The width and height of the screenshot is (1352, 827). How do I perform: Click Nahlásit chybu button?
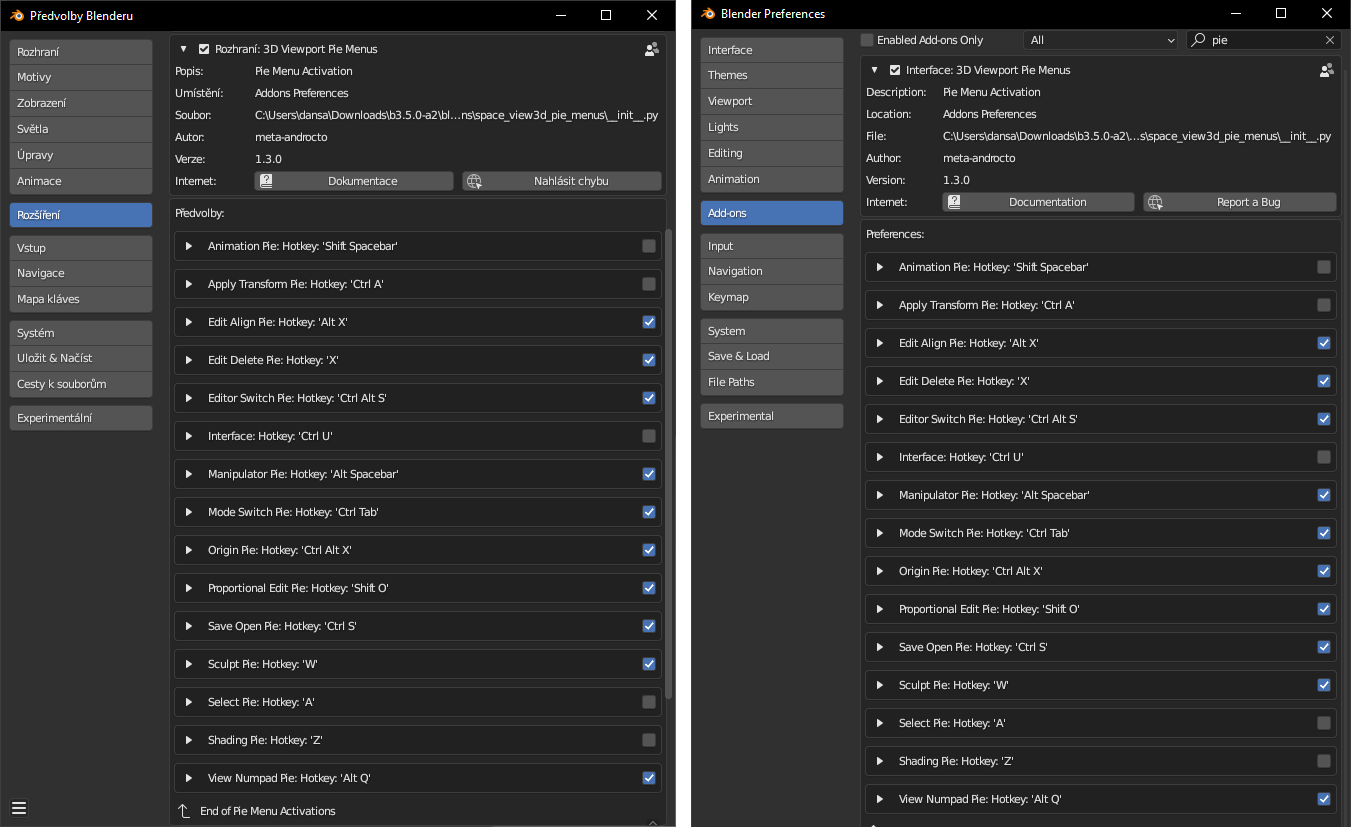[x=562, y=181]
